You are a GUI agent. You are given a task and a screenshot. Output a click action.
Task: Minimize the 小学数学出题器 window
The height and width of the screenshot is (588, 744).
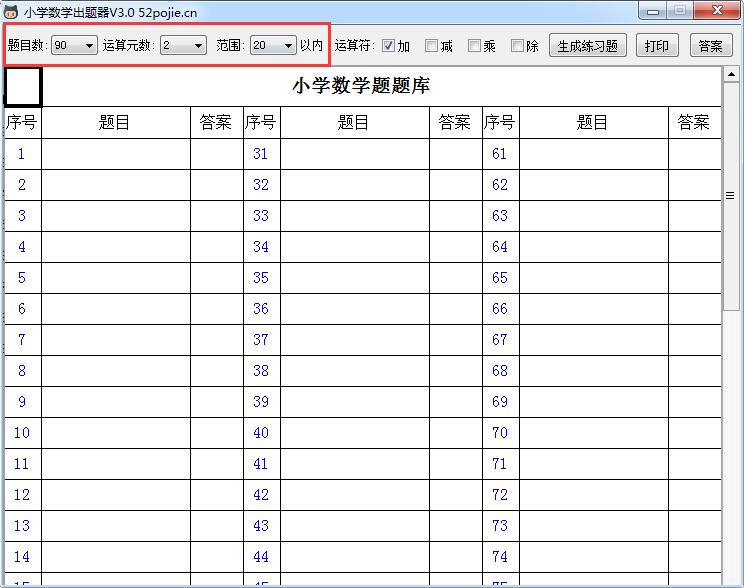[655, 10]
